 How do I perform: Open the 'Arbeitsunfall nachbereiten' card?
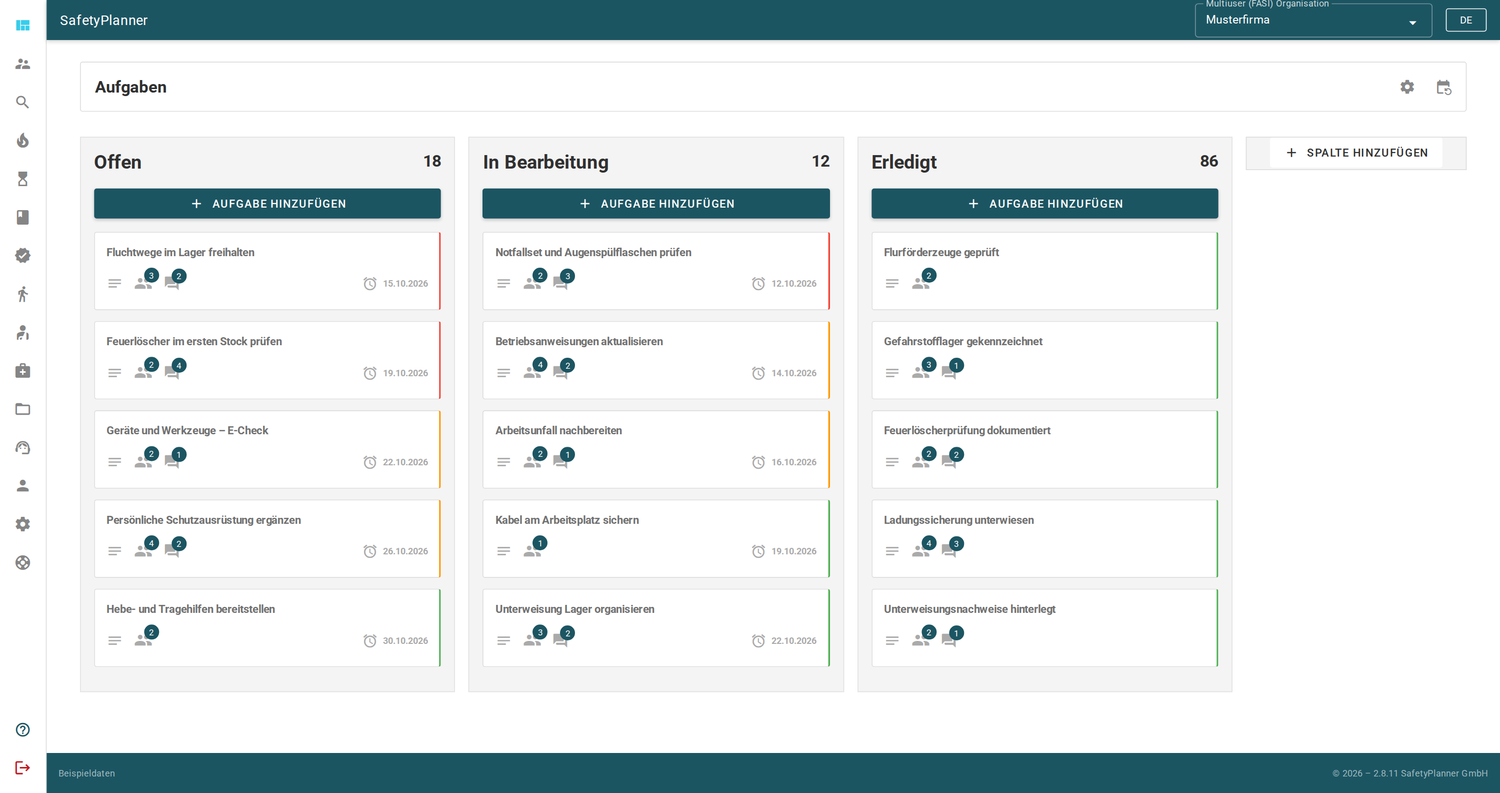point(656,449)
